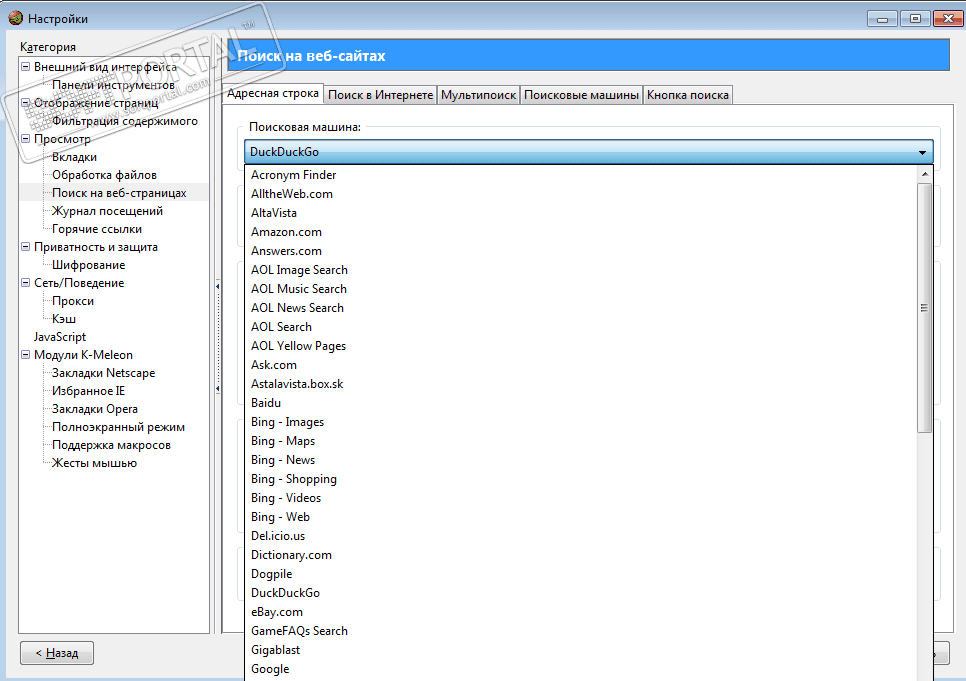Choose Dictionary.com from the list
Screen dimensions: 966x681
(x=581, y=555)
